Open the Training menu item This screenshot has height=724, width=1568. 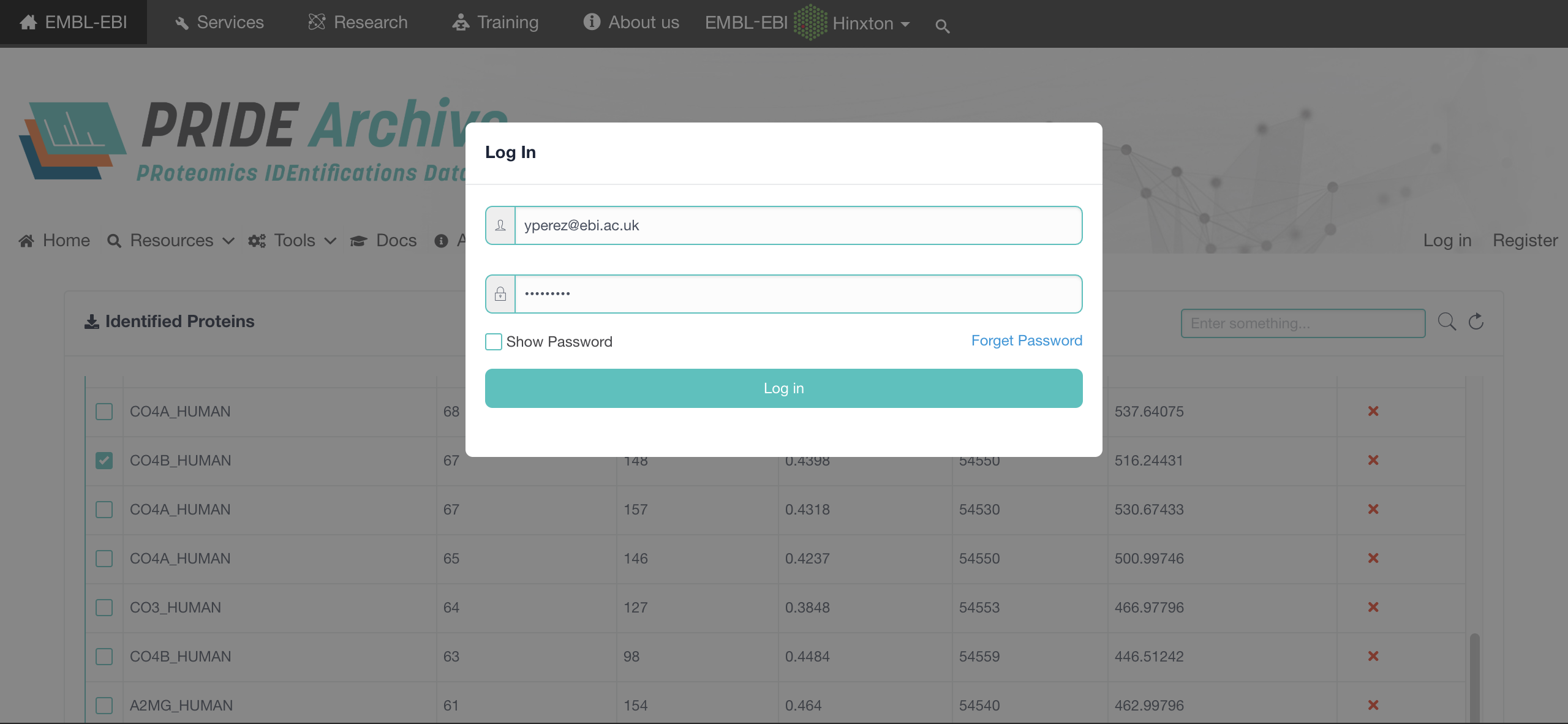[x=507, y=22]
